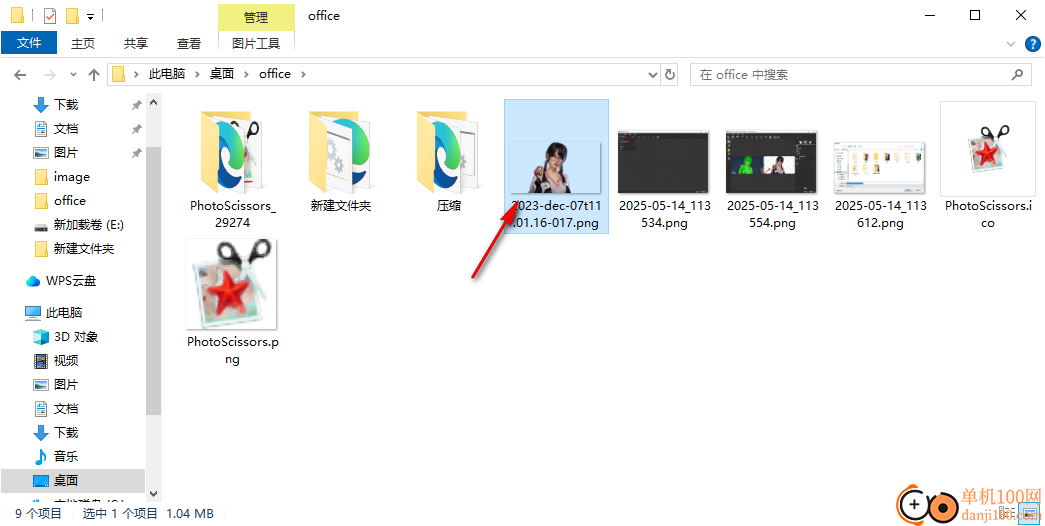Click 此电脑 in the address bar

coord(167,74)
